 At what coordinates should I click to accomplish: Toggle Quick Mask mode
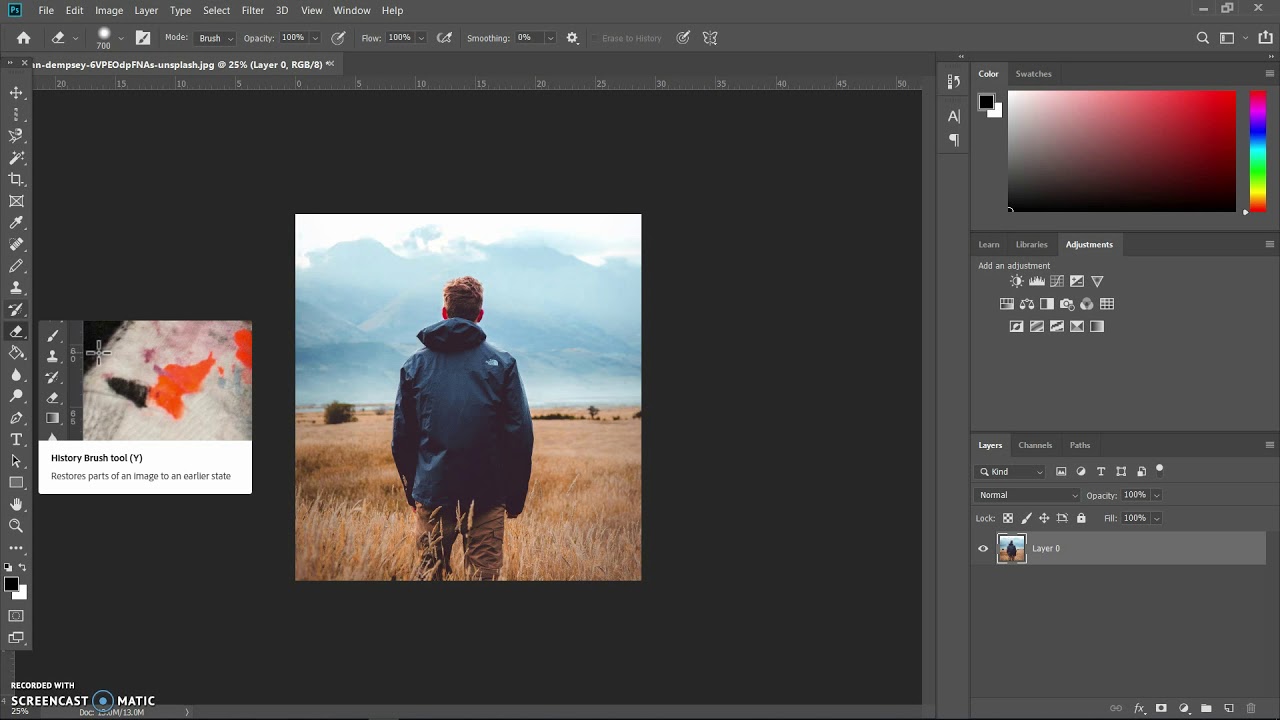[x=16, y=616]
